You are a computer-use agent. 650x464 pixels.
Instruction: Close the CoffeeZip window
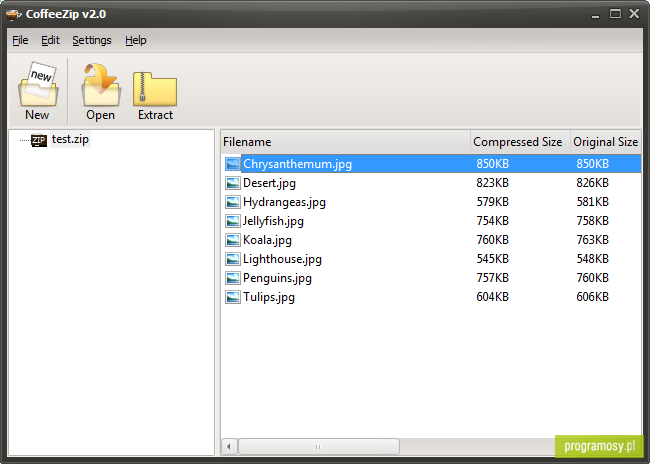pyautogui.click(x=634, y=14)
